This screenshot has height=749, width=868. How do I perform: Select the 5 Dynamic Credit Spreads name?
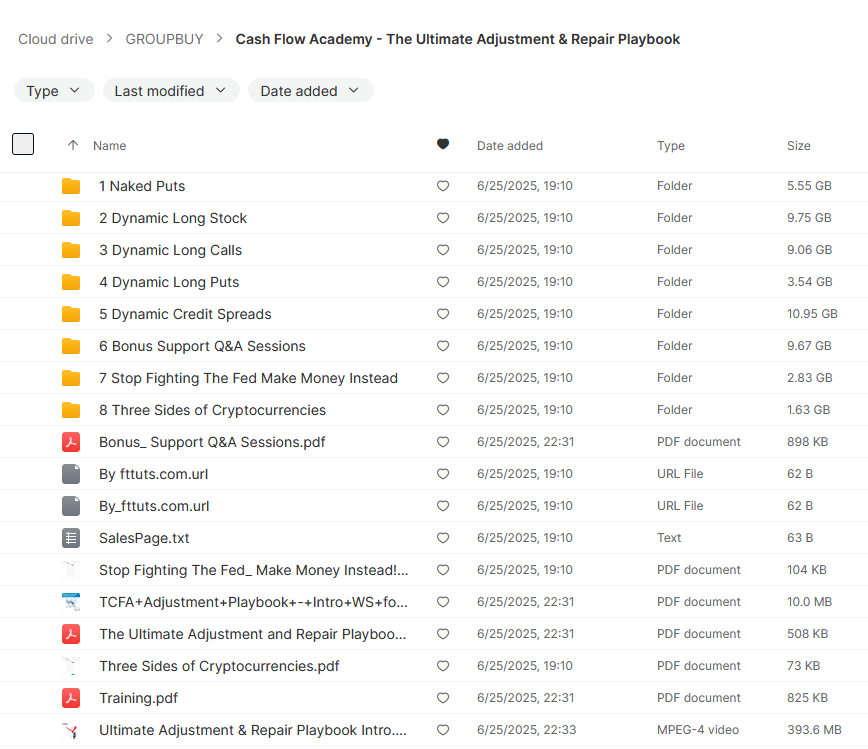(185, 314)
